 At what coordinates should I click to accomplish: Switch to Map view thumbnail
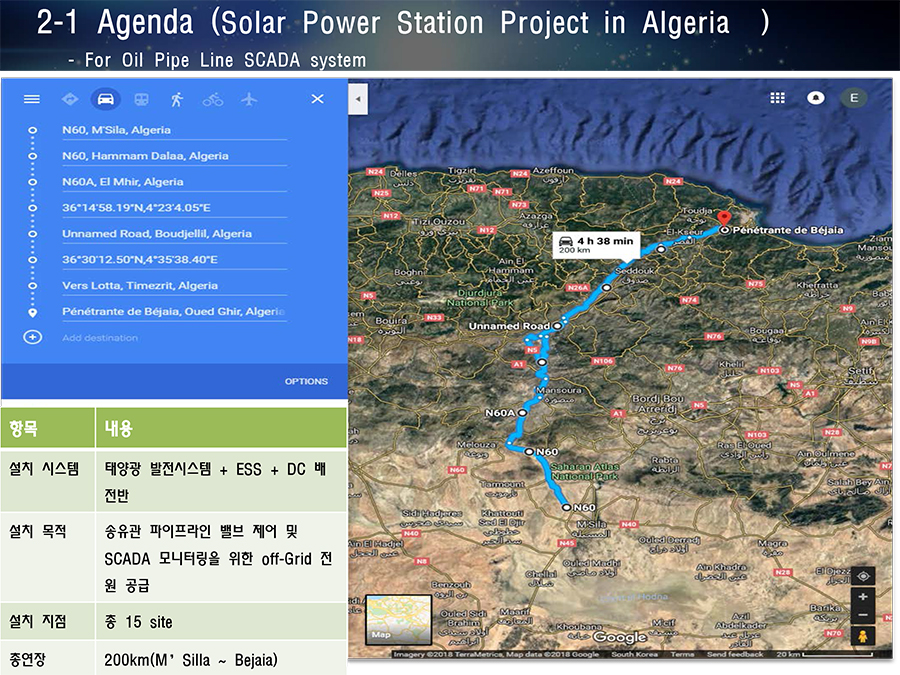pyautogui.click(x=398, y=619)
